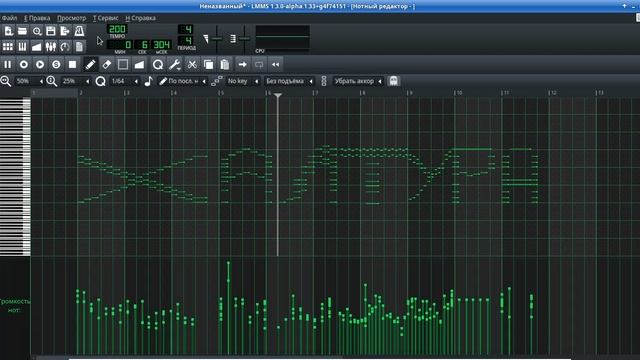Copy selected notes icon
The height and width of the screenshot is (360, 640).
click(x=208, y=64)
